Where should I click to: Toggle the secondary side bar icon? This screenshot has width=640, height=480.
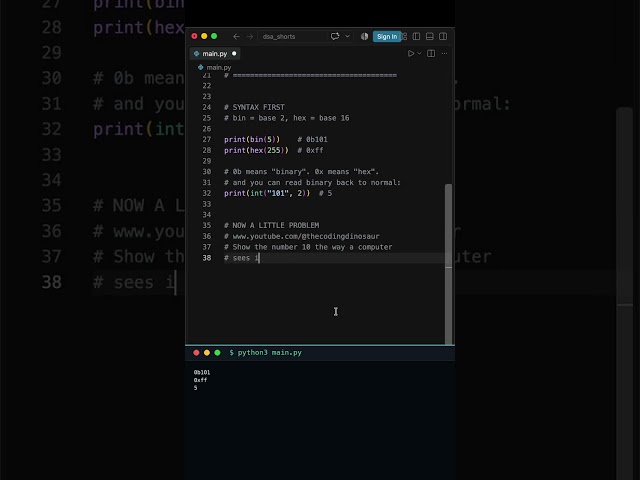point(443,36)
